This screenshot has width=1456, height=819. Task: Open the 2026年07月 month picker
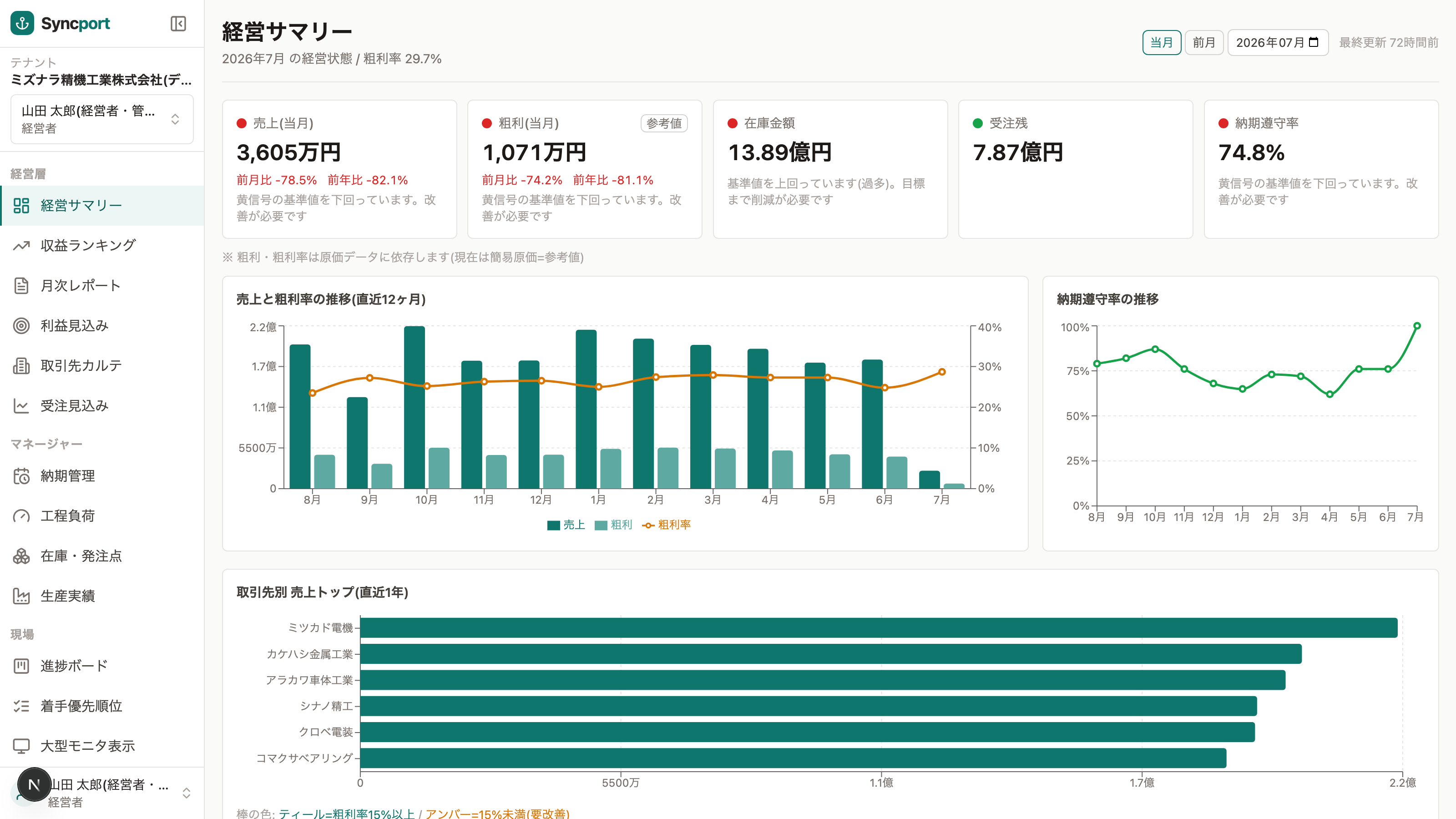1277,42
